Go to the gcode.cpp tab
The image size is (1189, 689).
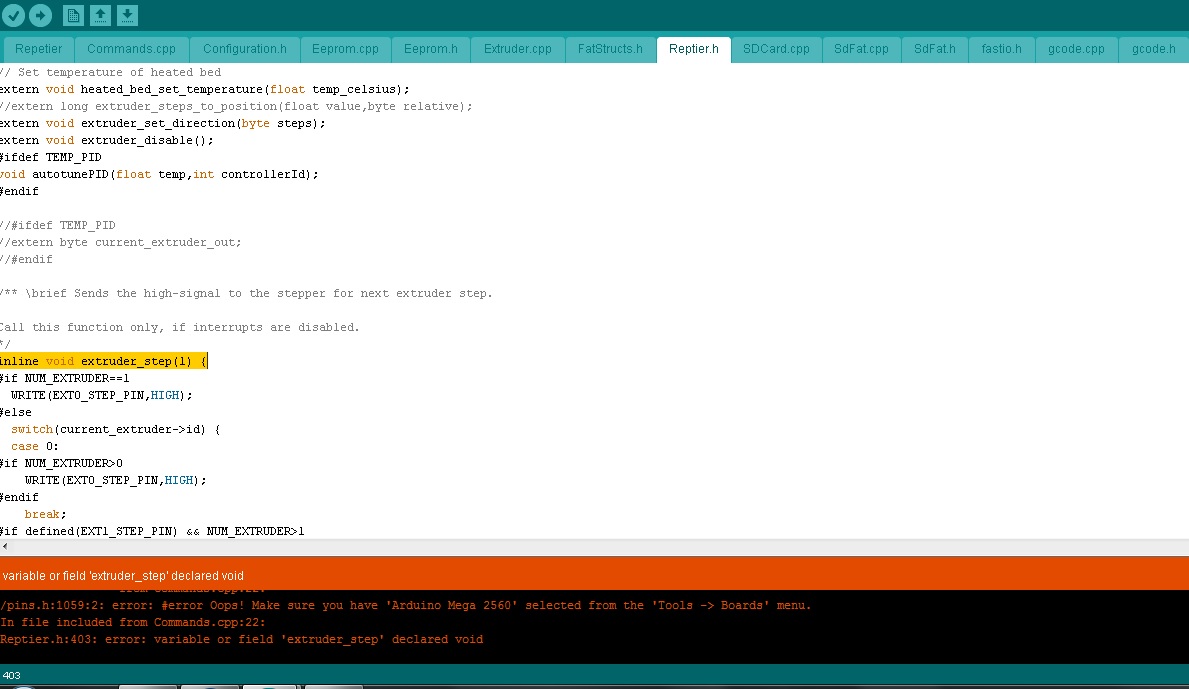pyautogui.click(x=1076, y=49)
